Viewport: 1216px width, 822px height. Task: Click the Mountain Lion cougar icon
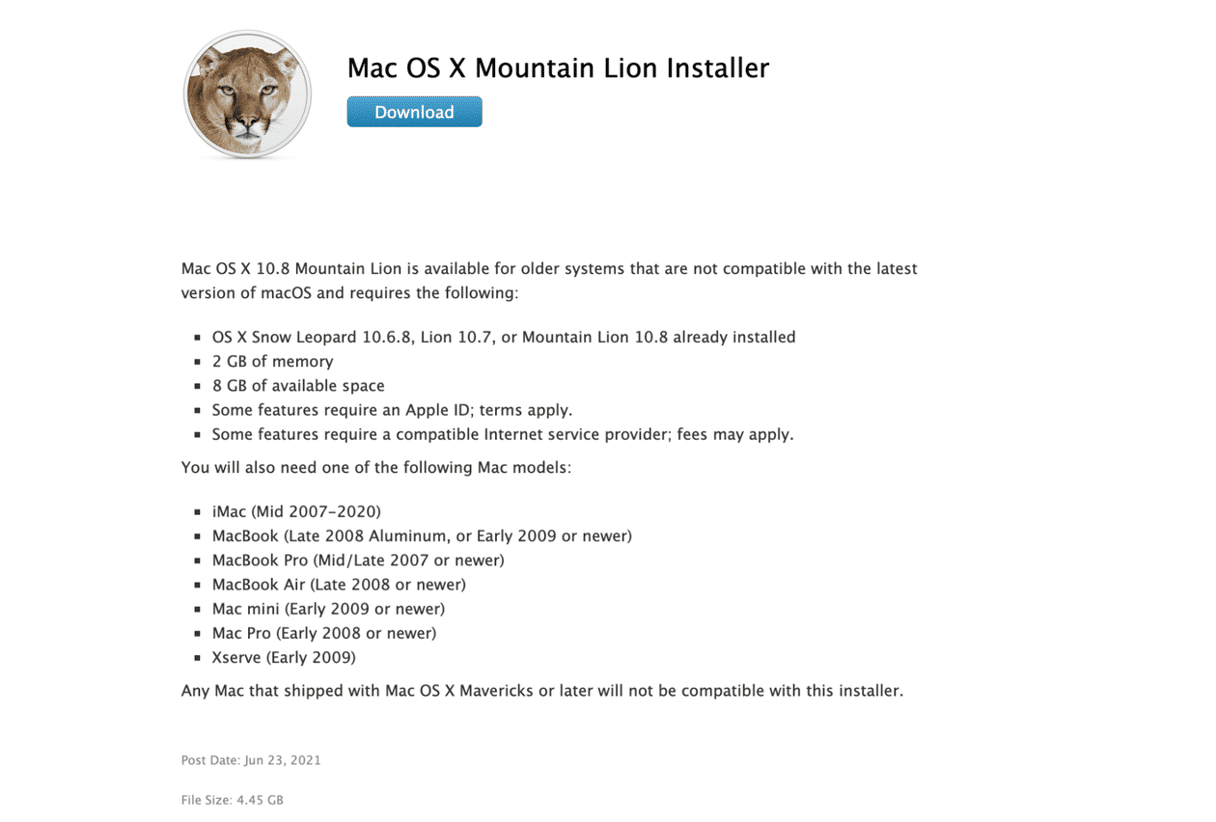(x=247, y=95)
